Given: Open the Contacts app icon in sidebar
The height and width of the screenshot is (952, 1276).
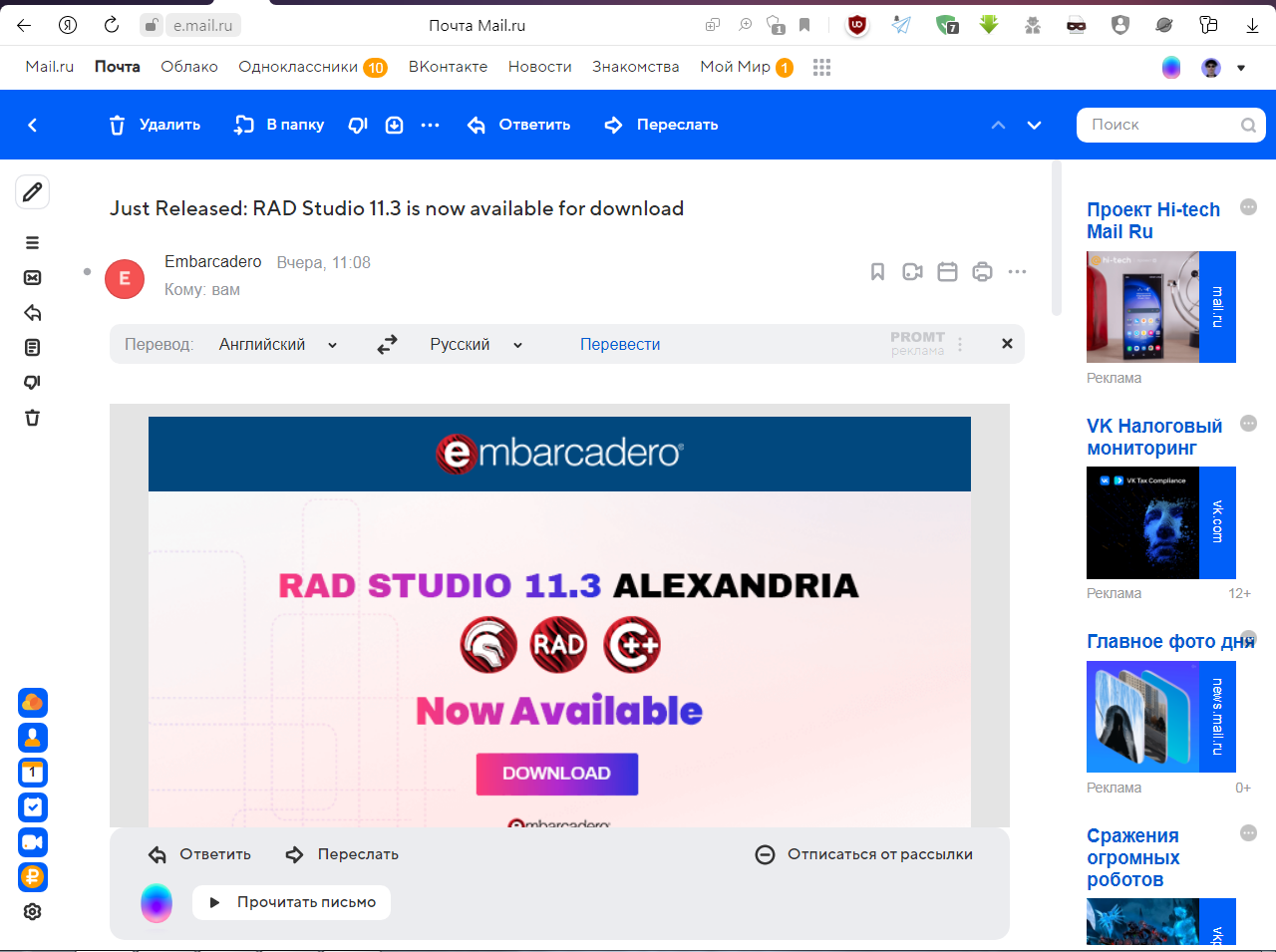Looking at the screenshot, I should click(33, 738).
